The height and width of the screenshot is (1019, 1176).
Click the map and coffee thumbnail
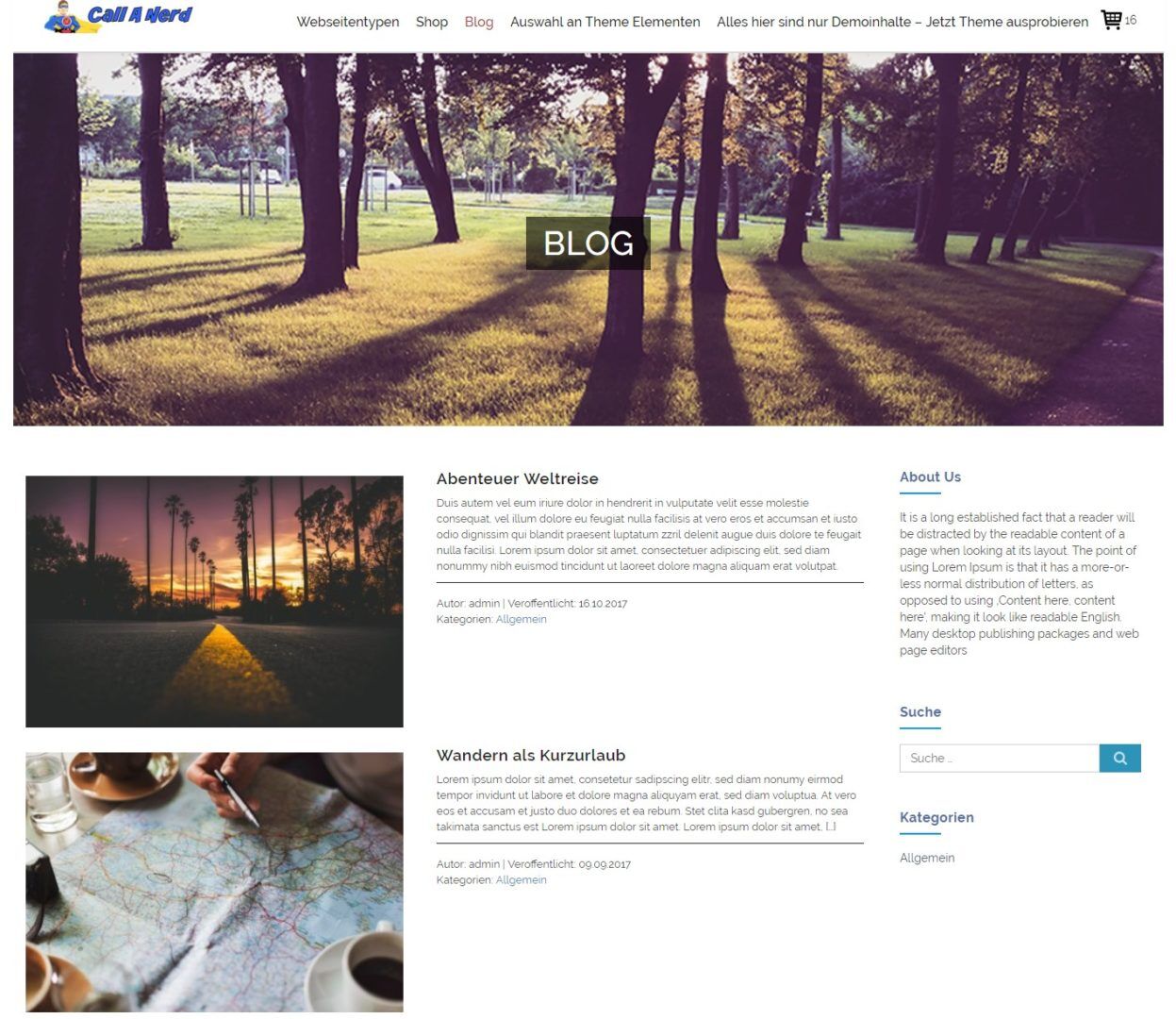[x=214, y=882]
